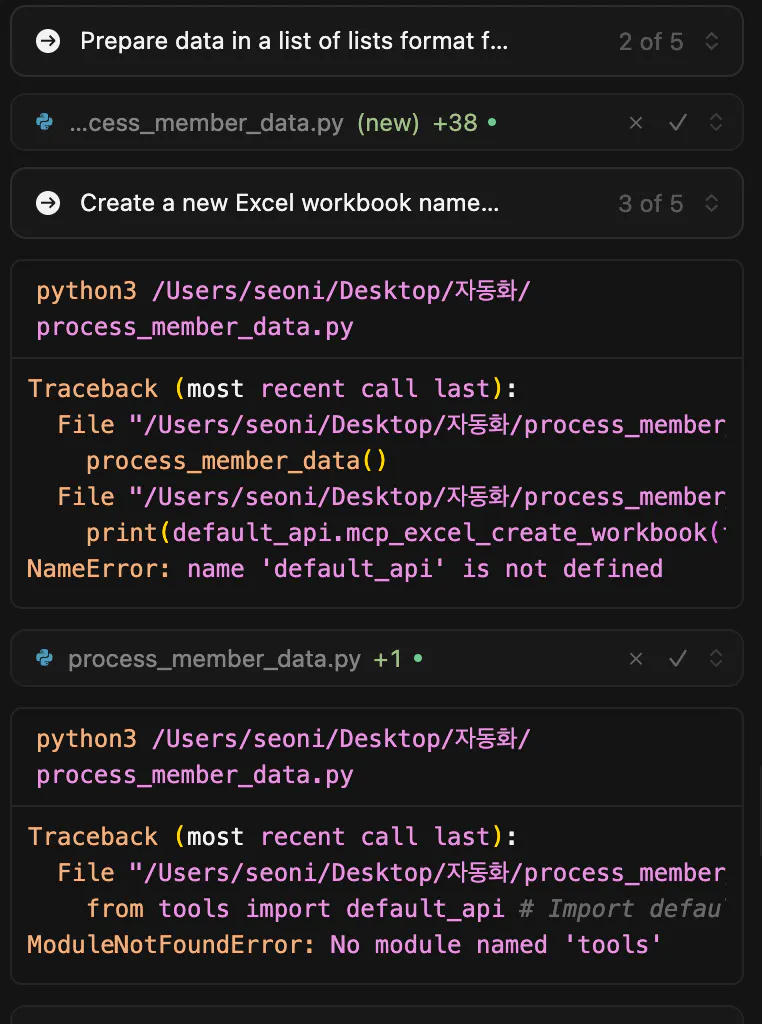The image size is (762, 1024).
Task: Select 'Prepare data in a list' step title
Action: (294, 41)
